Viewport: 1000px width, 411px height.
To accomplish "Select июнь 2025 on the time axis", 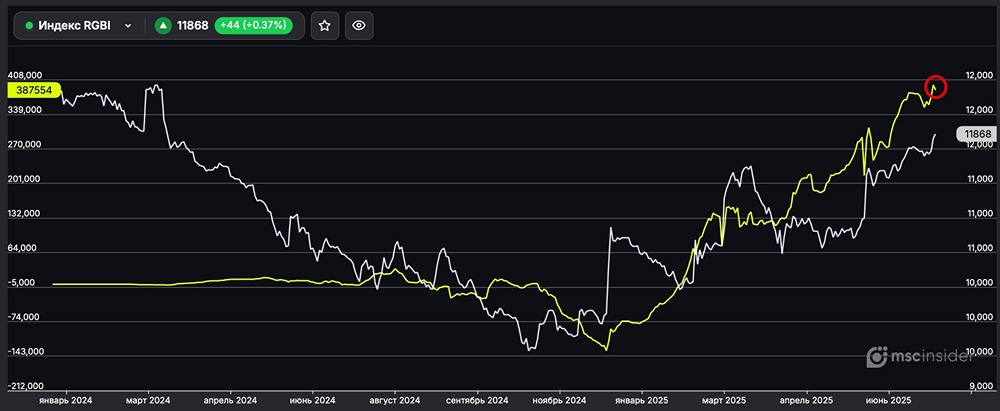I will tap(890, 401).
